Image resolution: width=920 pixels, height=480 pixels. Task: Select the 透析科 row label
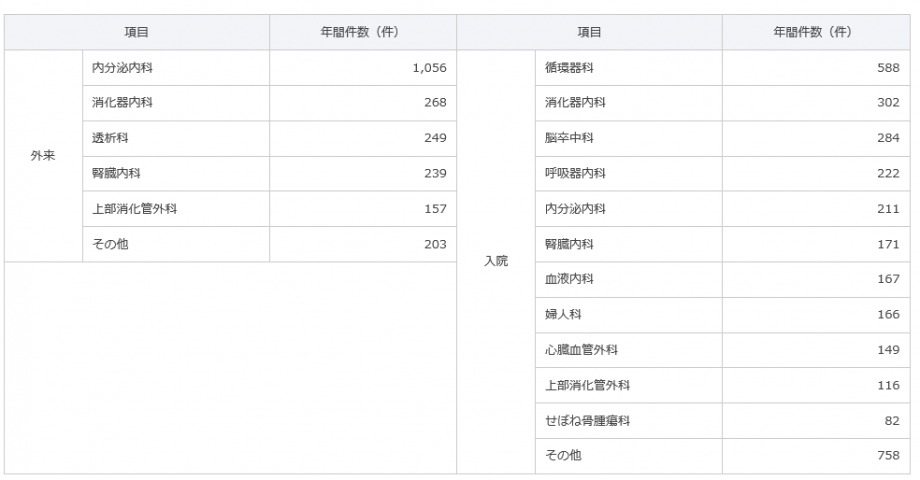point(176,138)
